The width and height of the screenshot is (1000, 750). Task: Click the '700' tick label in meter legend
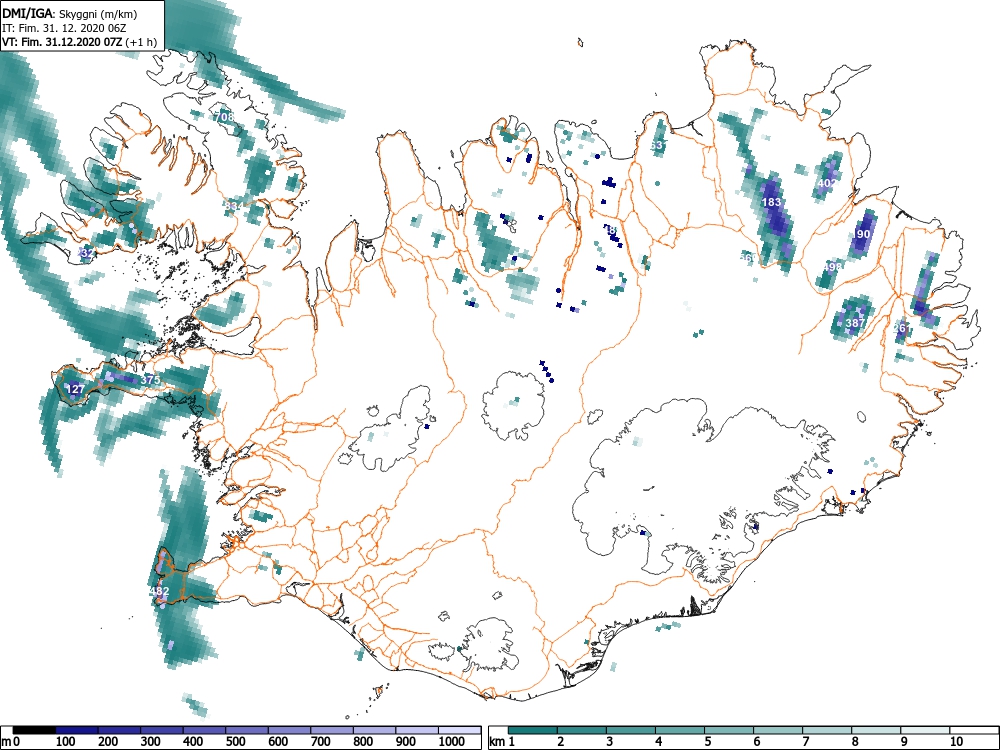pos(321,742)
